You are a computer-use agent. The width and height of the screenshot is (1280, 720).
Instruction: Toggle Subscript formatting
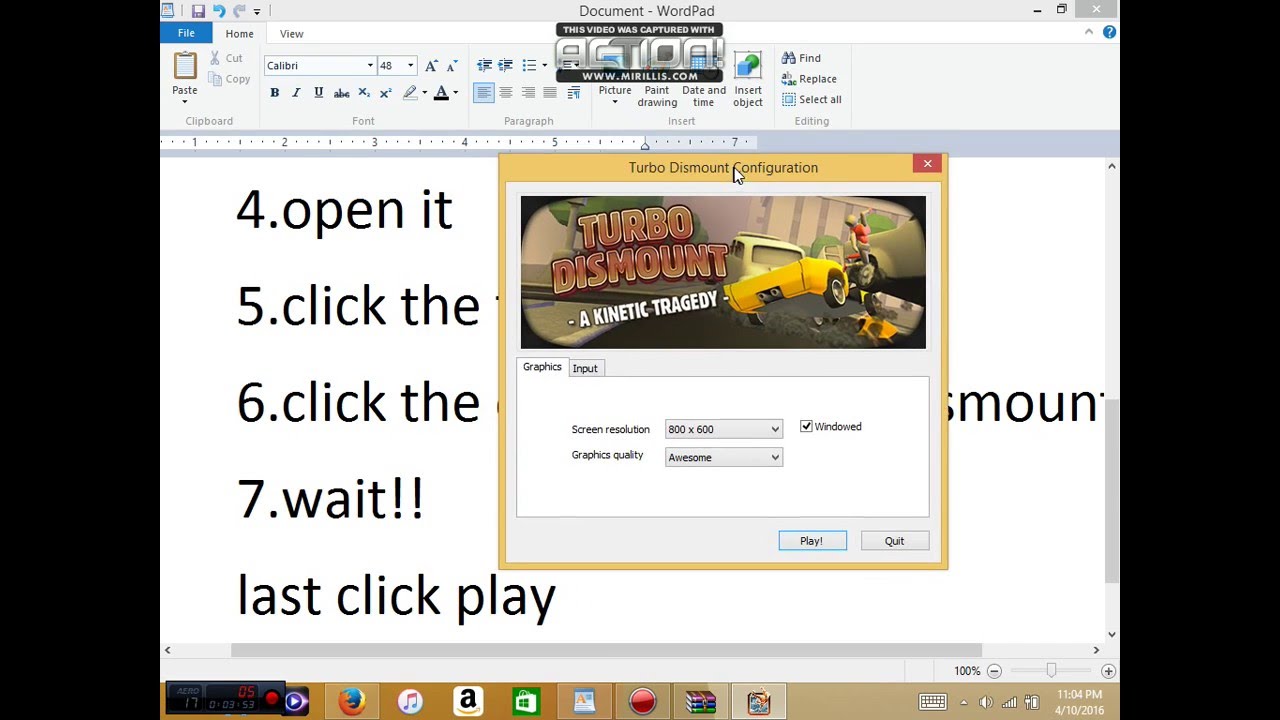[x=364, y=93]
